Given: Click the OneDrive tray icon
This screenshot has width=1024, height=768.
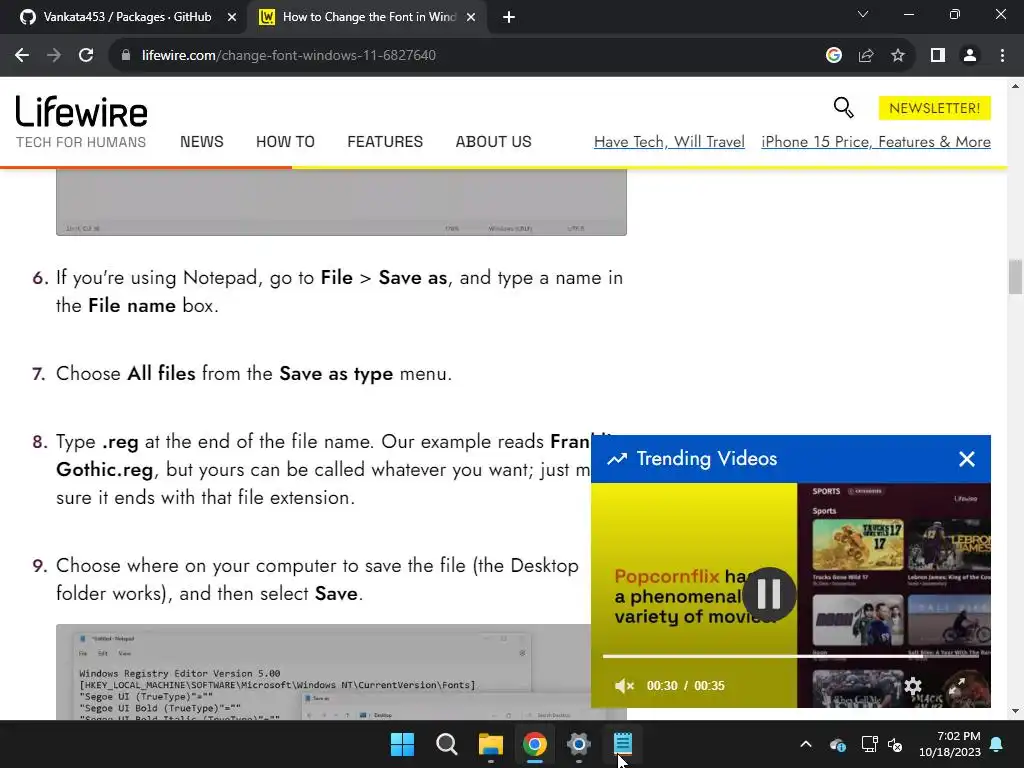Looking at the screenshot, I should click(838, 744).
